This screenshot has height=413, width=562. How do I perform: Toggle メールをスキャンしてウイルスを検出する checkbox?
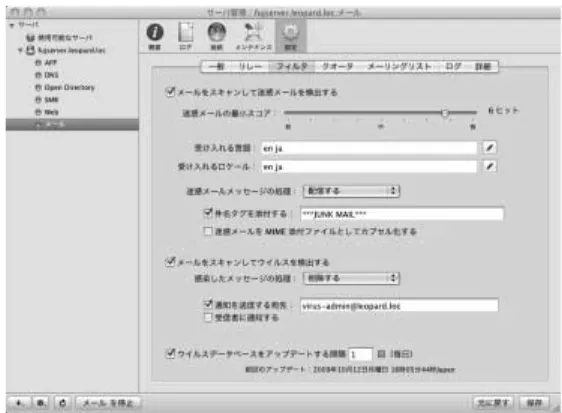pos(170,262)
